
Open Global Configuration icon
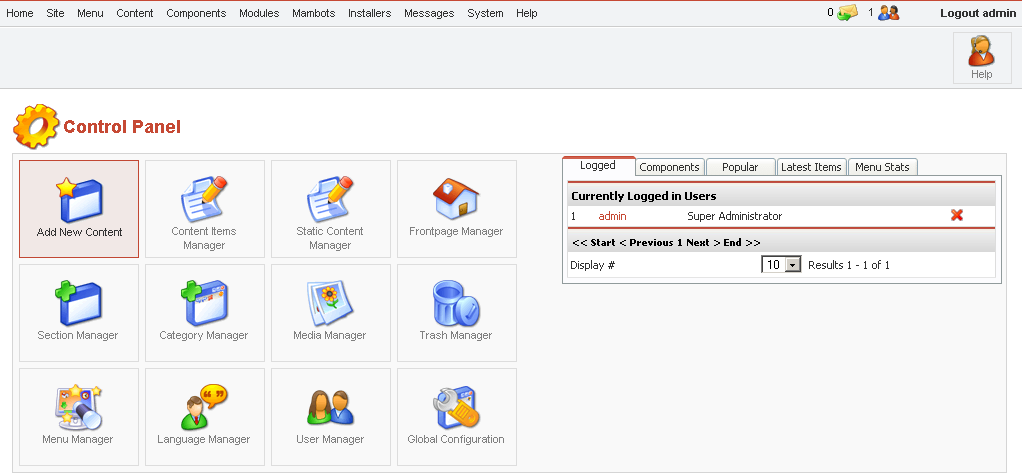(456, 408)
